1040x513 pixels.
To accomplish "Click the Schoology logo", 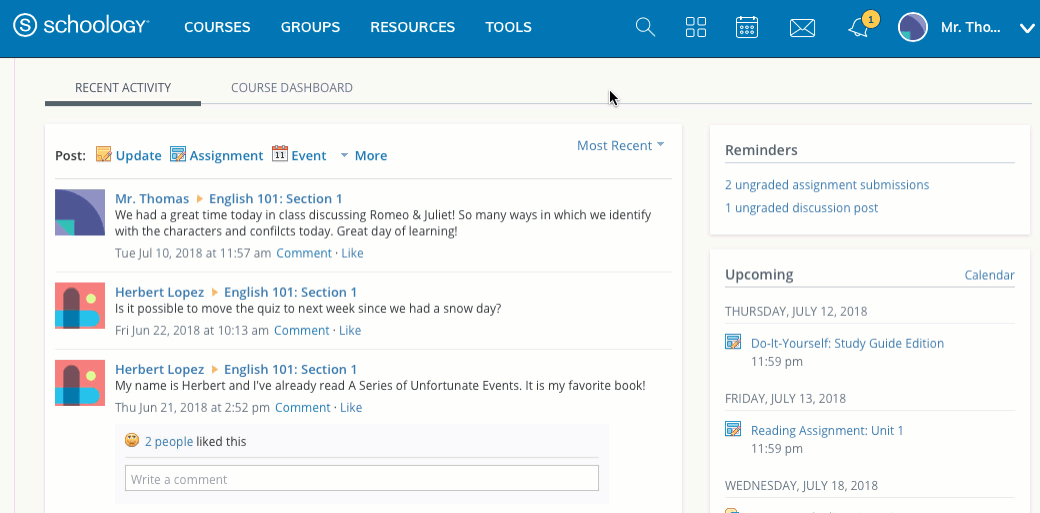I will click(x=81, y=27).
